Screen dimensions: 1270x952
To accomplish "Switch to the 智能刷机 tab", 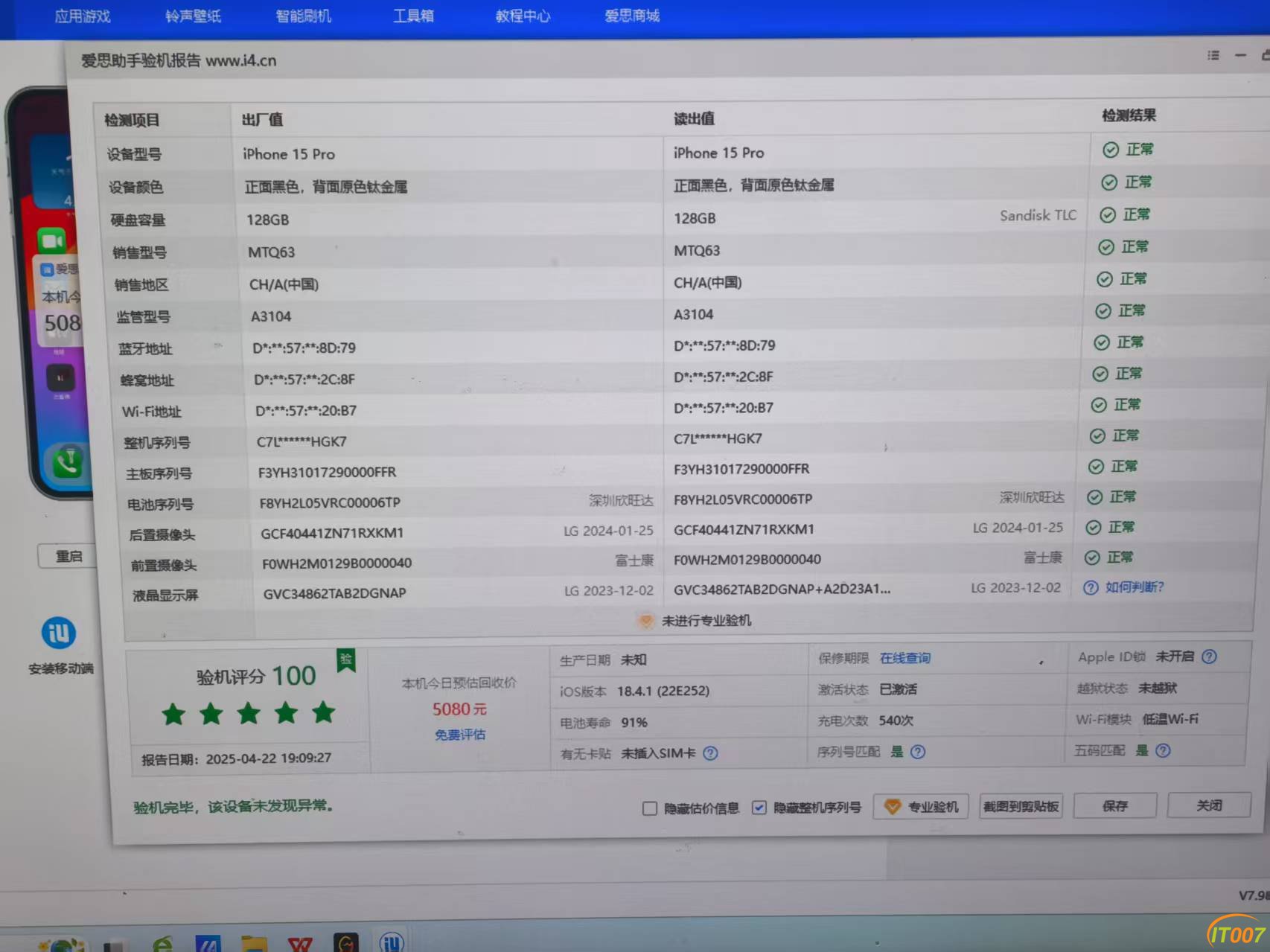I will pyautogui.click(x=303, y=16).
